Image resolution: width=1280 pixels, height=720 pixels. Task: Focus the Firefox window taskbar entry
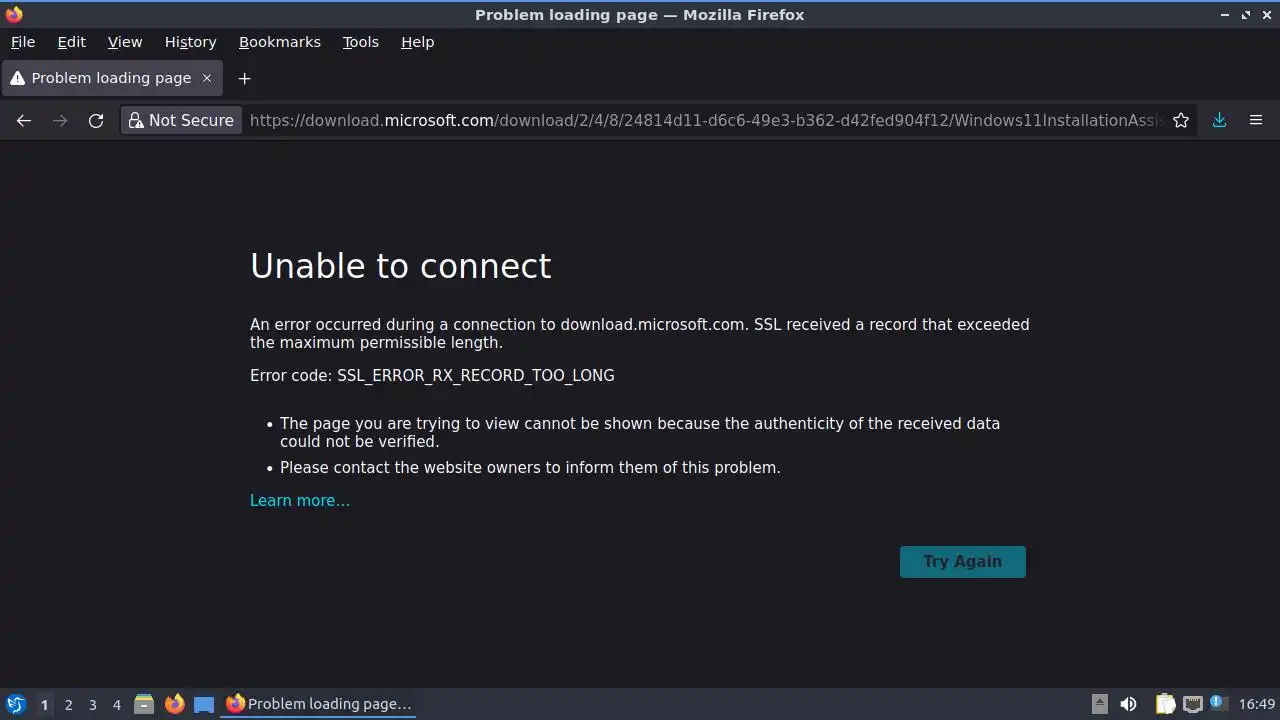(x=319, y=704)
